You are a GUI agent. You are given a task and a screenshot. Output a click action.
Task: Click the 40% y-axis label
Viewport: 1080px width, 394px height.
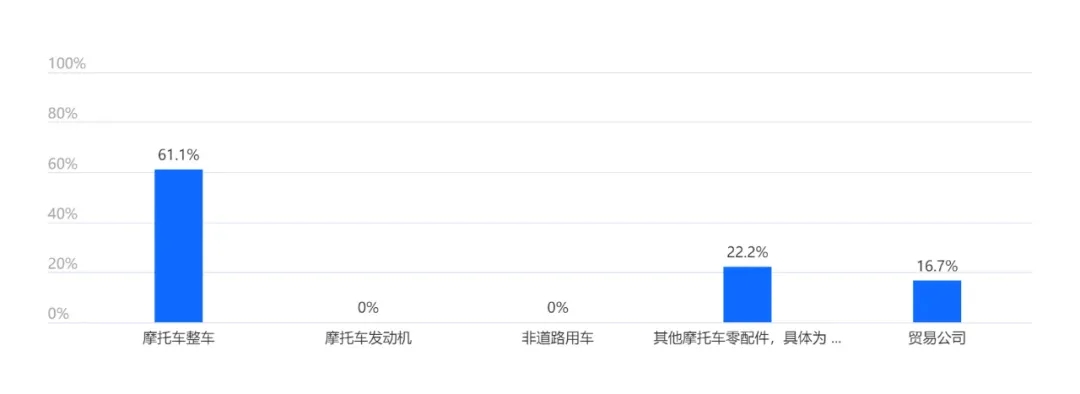tap(63, 214)
